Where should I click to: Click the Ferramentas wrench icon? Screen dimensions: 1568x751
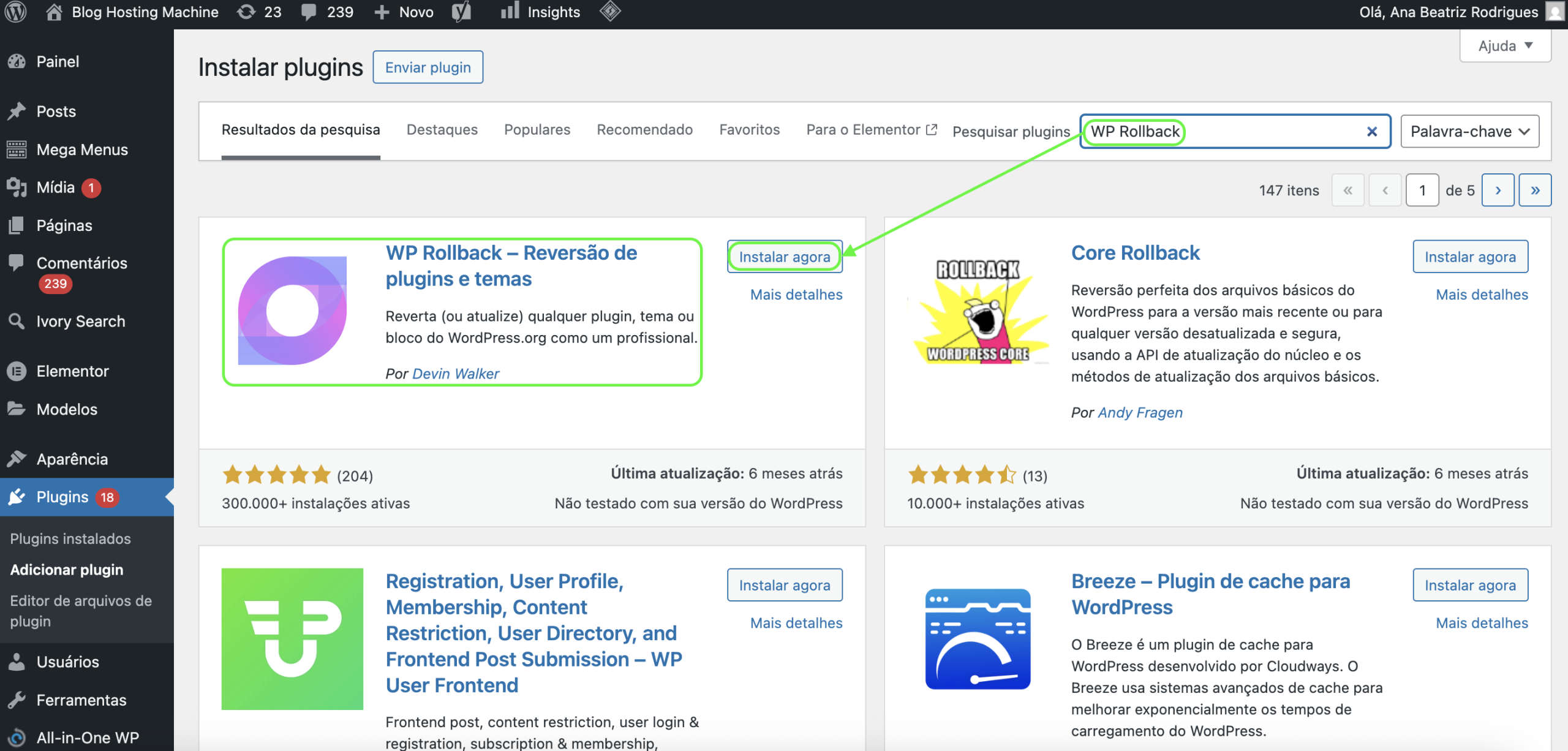(17, 700)
